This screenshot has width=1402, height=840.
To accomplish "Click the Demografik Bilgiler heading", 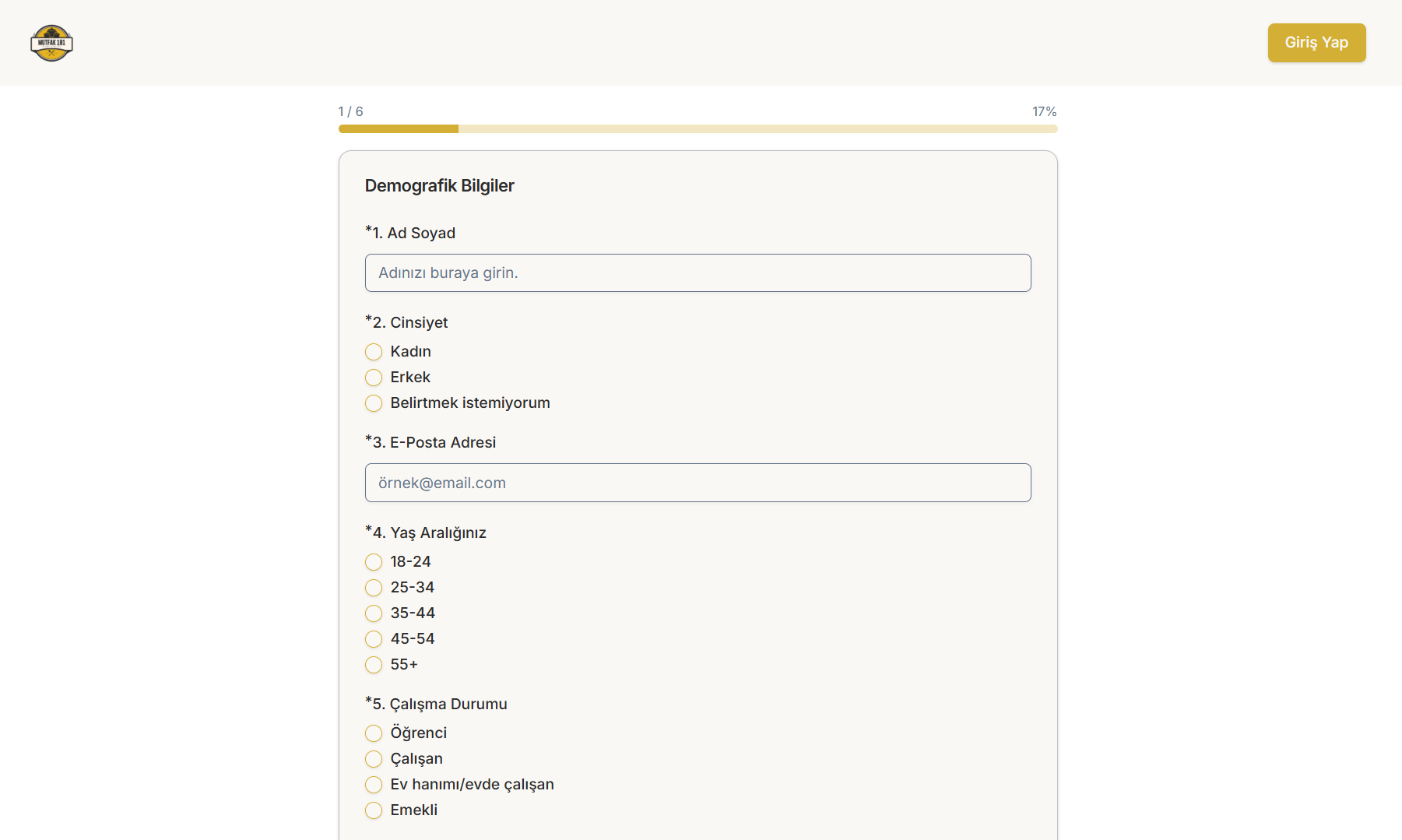I will 439,185.
